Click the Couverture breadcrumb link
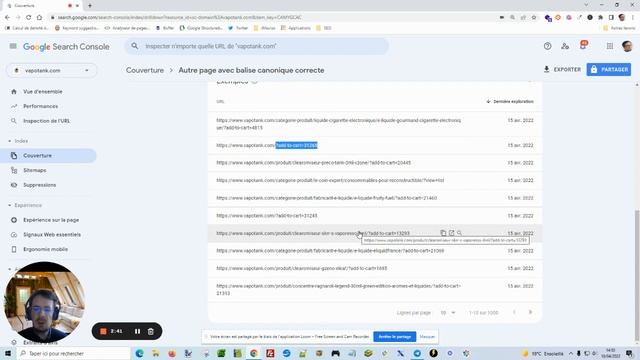Image resolution: width=640 pixels, height=360 pixels. 144,70
